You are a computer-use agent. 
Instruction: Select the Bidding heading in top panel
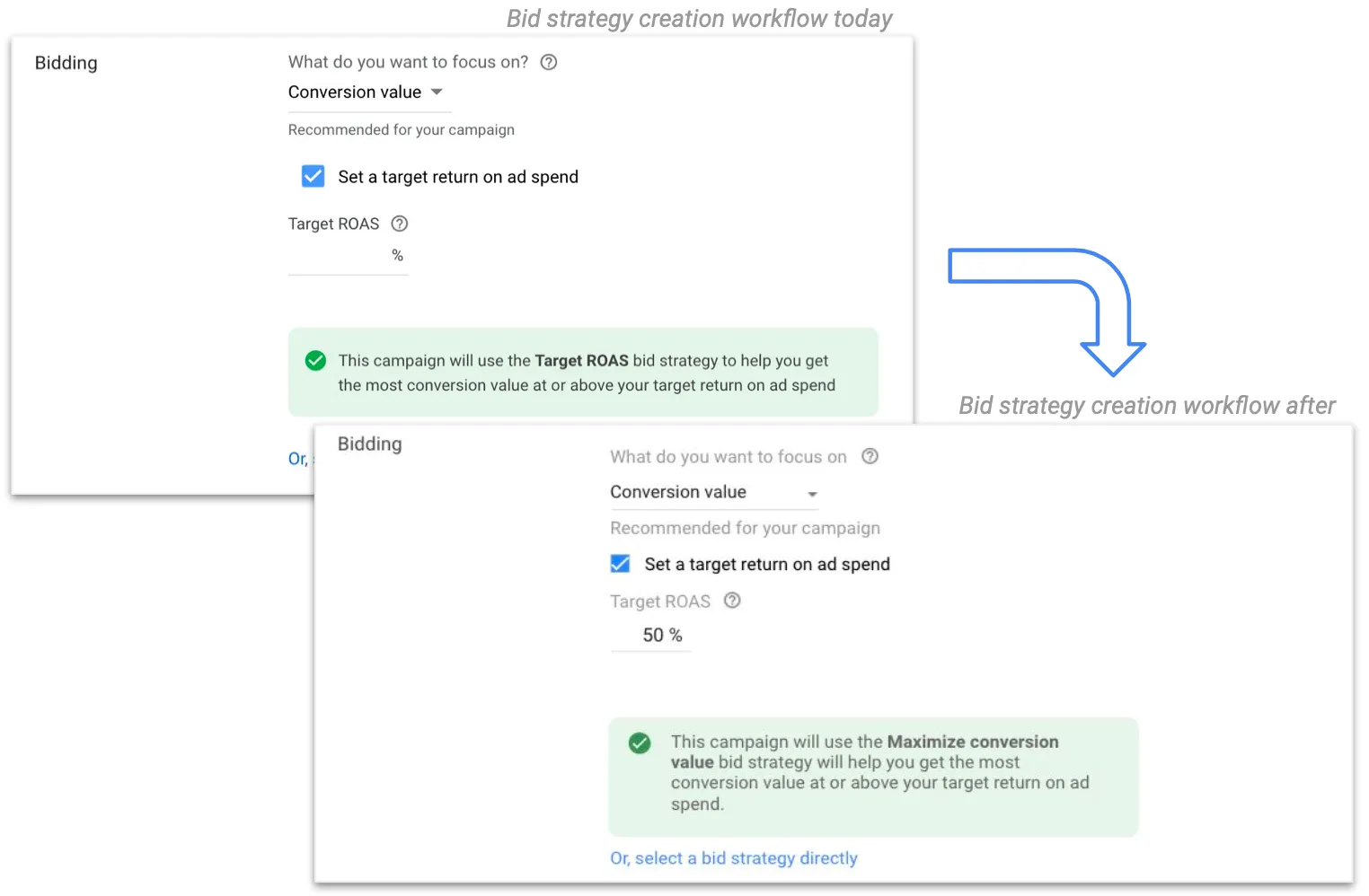click(x=66, y=63)
